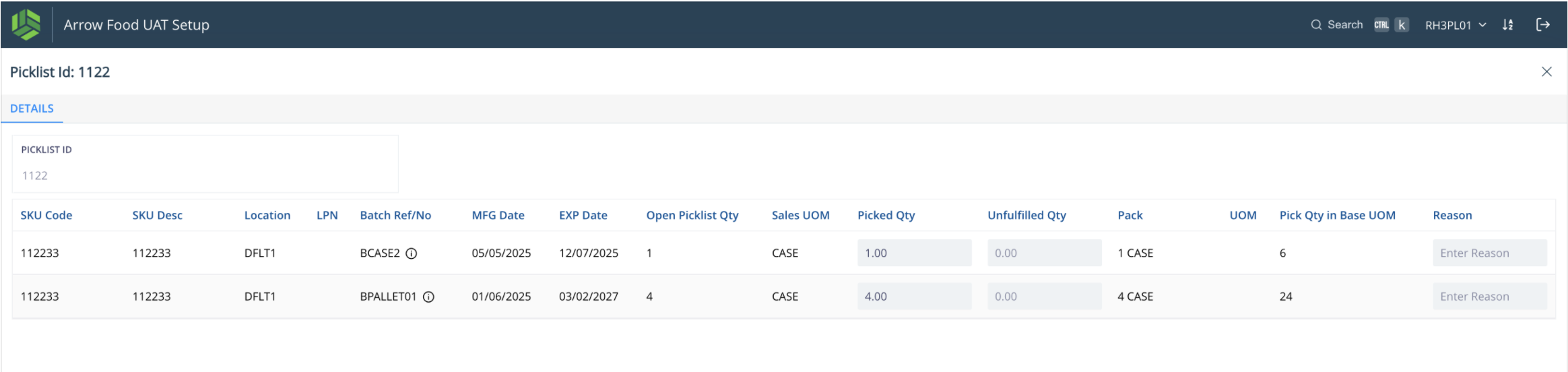Close the Picklist Id 1122 panel
This screenshot has width=1568, height=372.
1546,72
